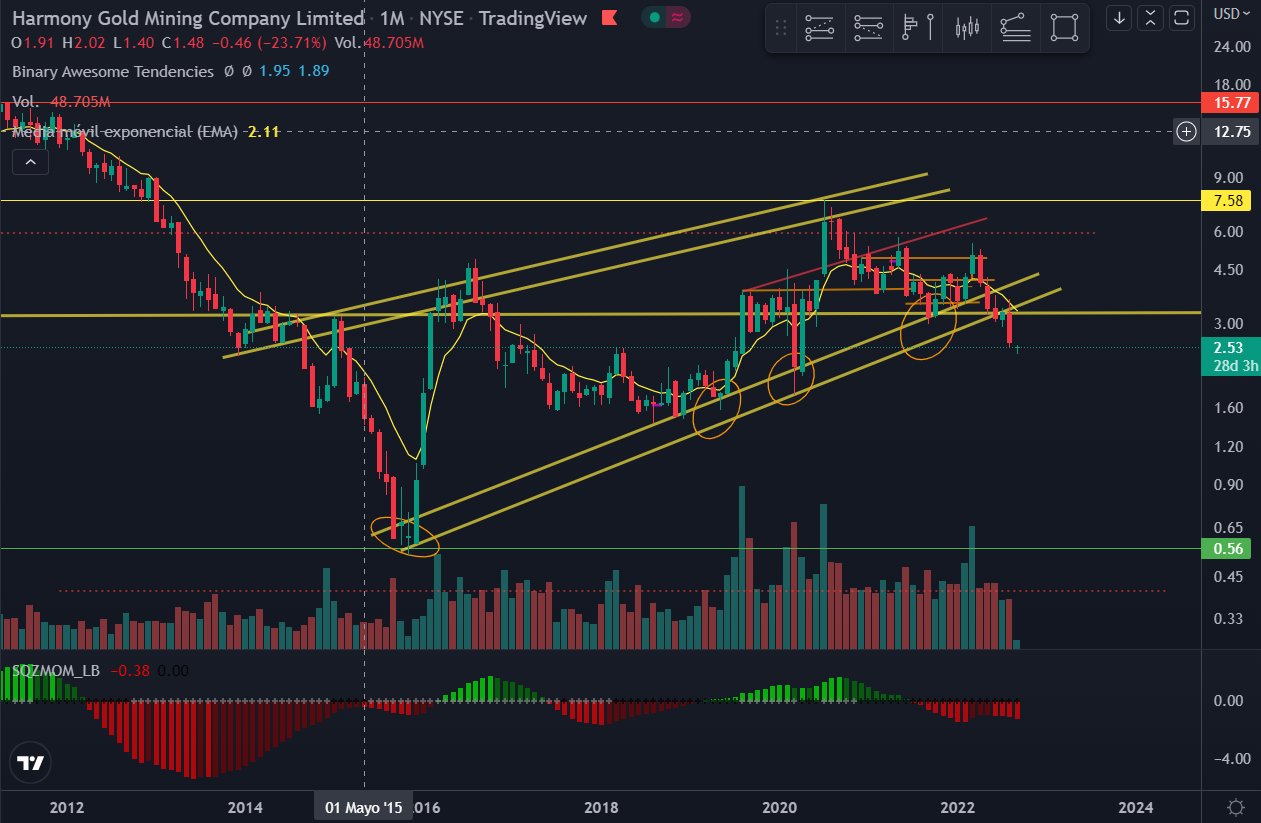Screen dimensions: 1261x823
Task: Move the favorites toolbar by its dotted handle
Action: click(783, 29)
